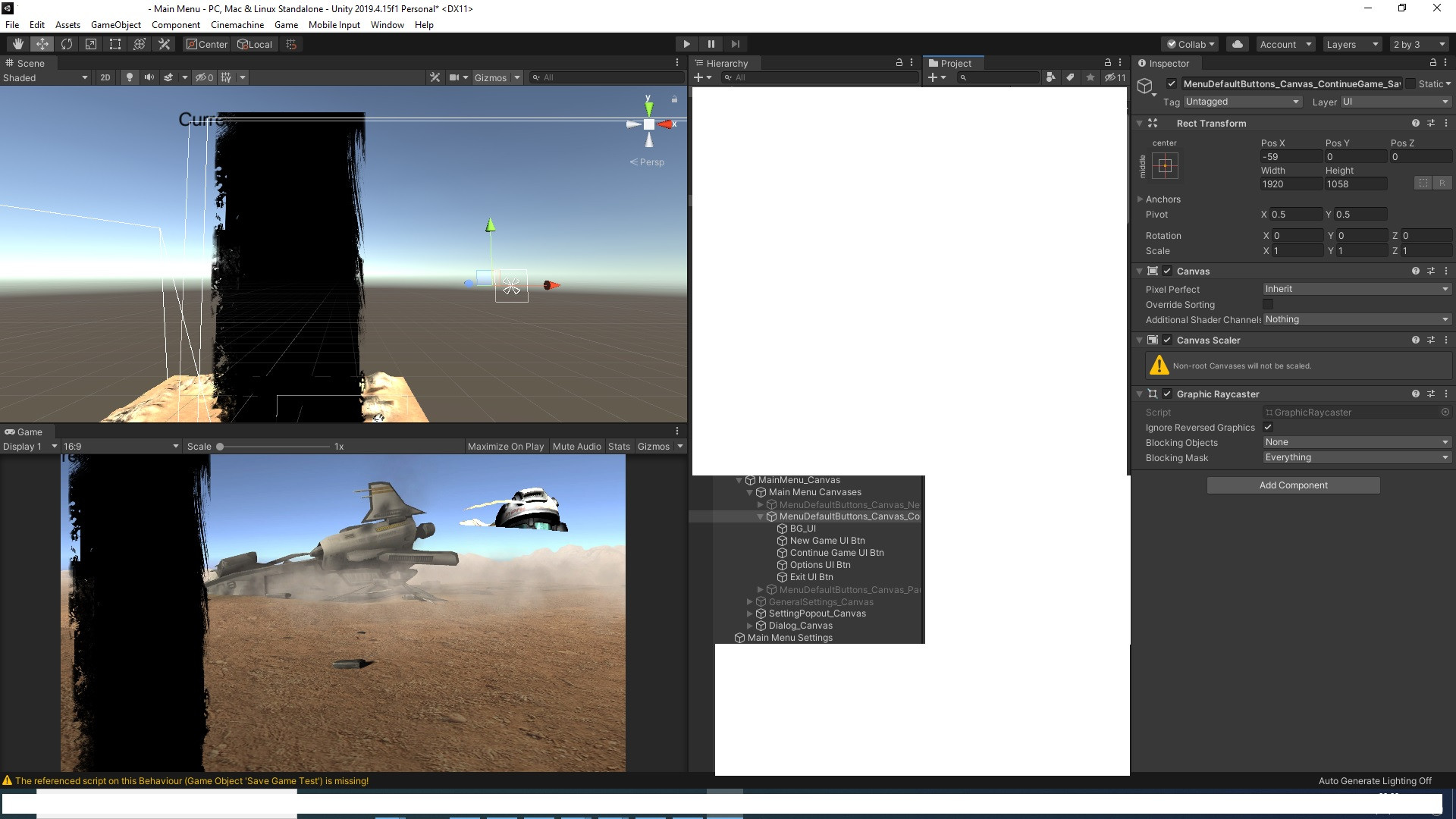Select the Rect Transform tool
1456x819 pixels.
pyautogui.click(x=115, y=44)
